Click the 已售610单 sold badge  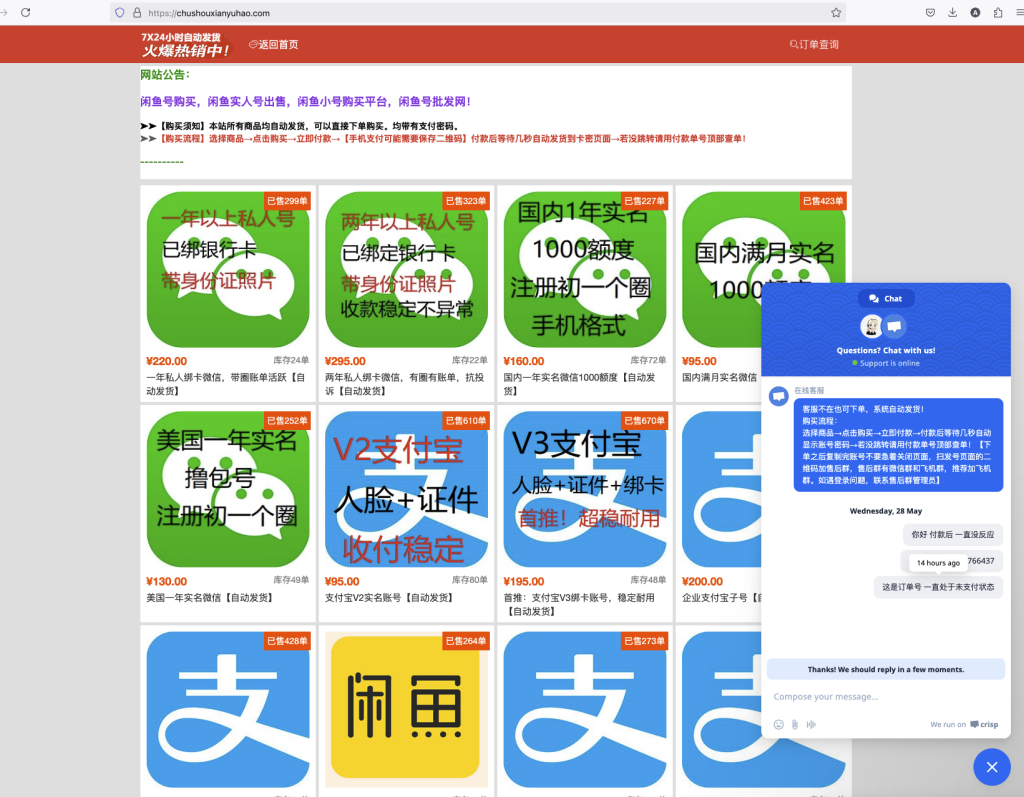tap(466, 421)
